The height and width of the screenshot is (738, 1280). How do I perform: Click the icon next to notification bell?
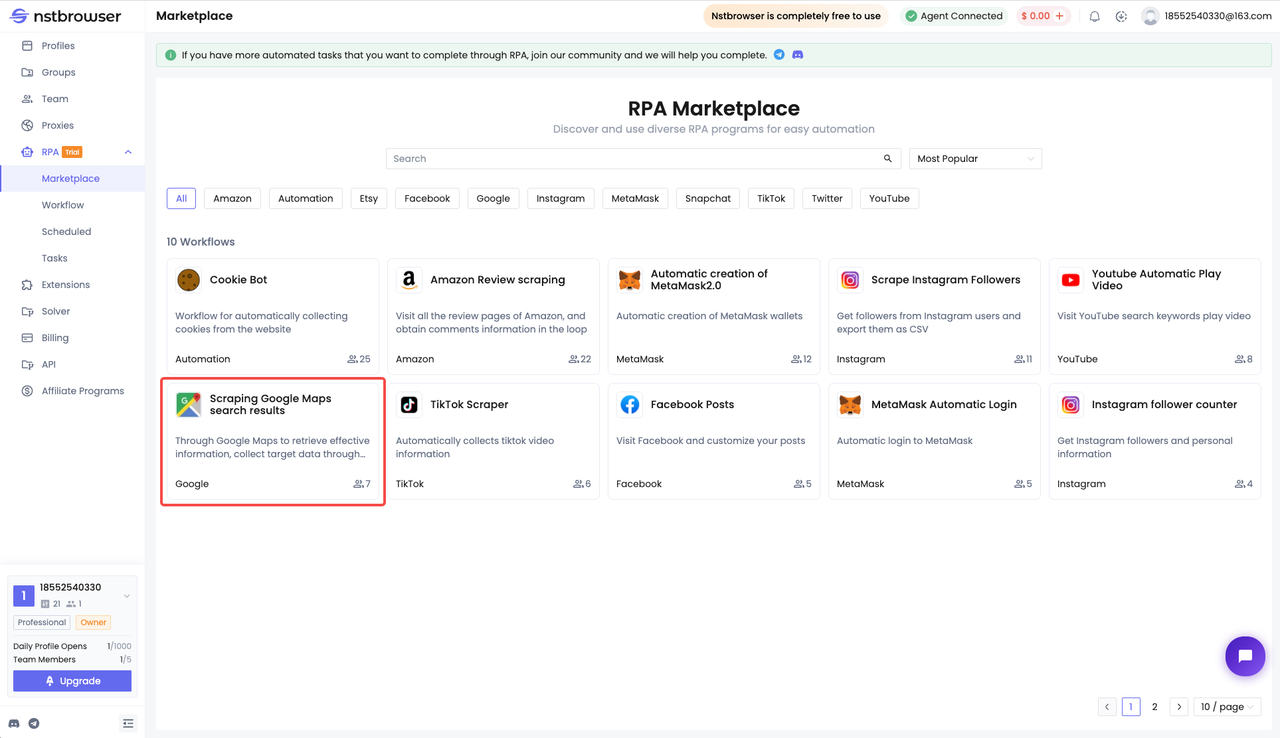[x=1121, y=16]
